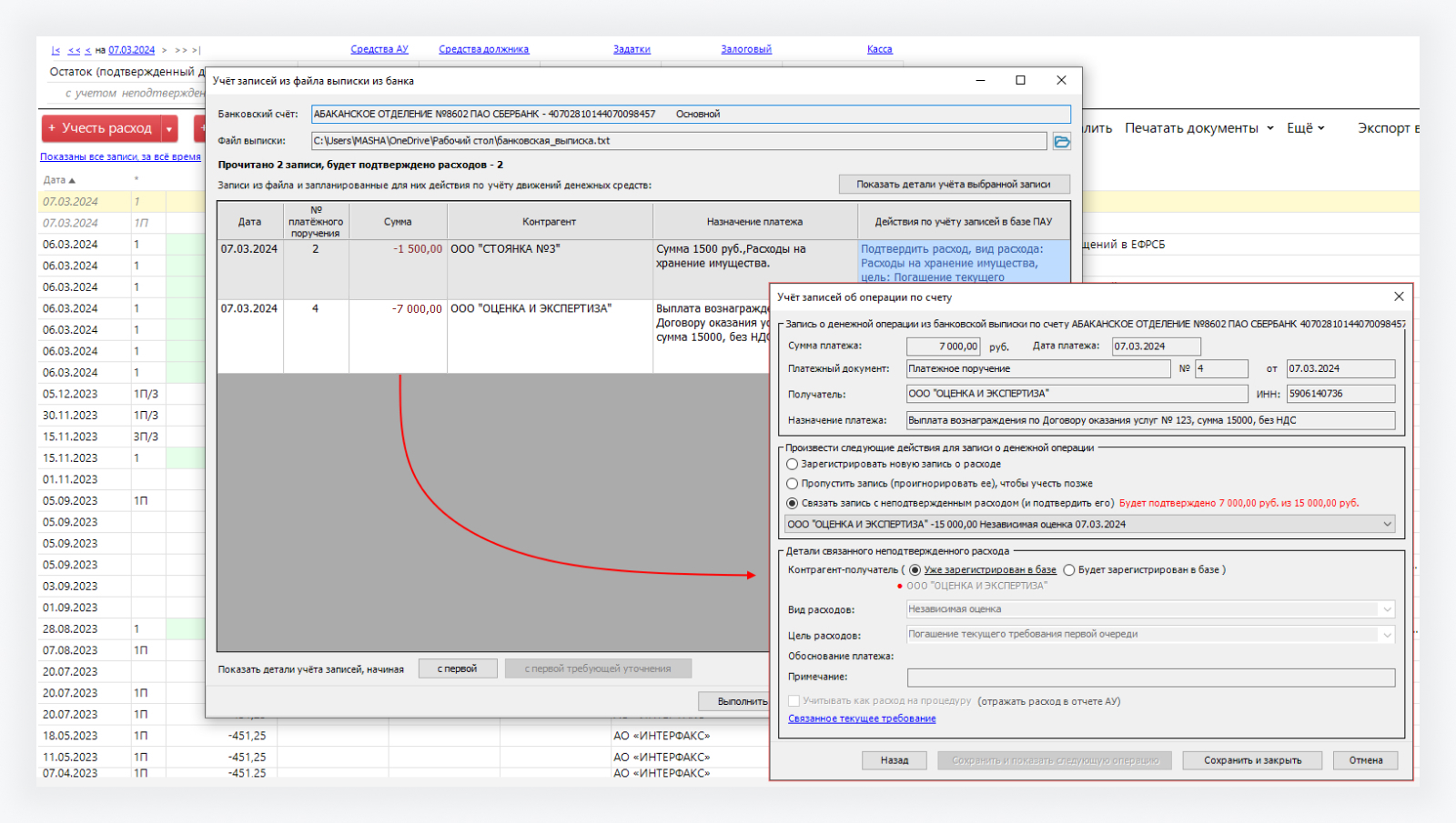Click 'Показаны все записи за всё время' link

pyautogui.click(x=120, y=156)
